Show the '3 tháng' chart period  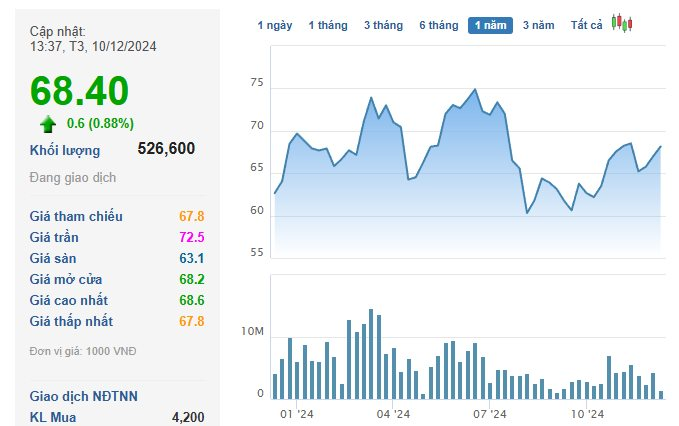tap(383, 25)
